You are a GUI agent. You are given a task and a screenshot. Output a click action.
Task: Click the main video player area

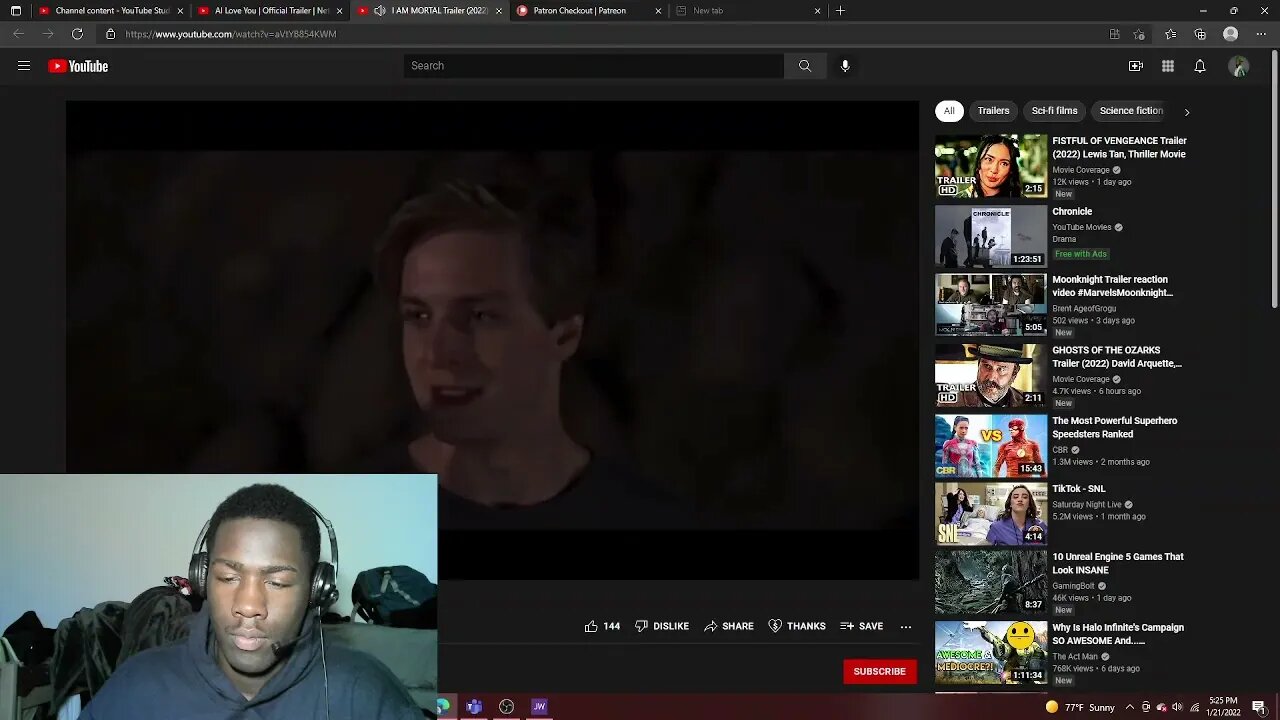pyautogui.click(x=492, y=340)
